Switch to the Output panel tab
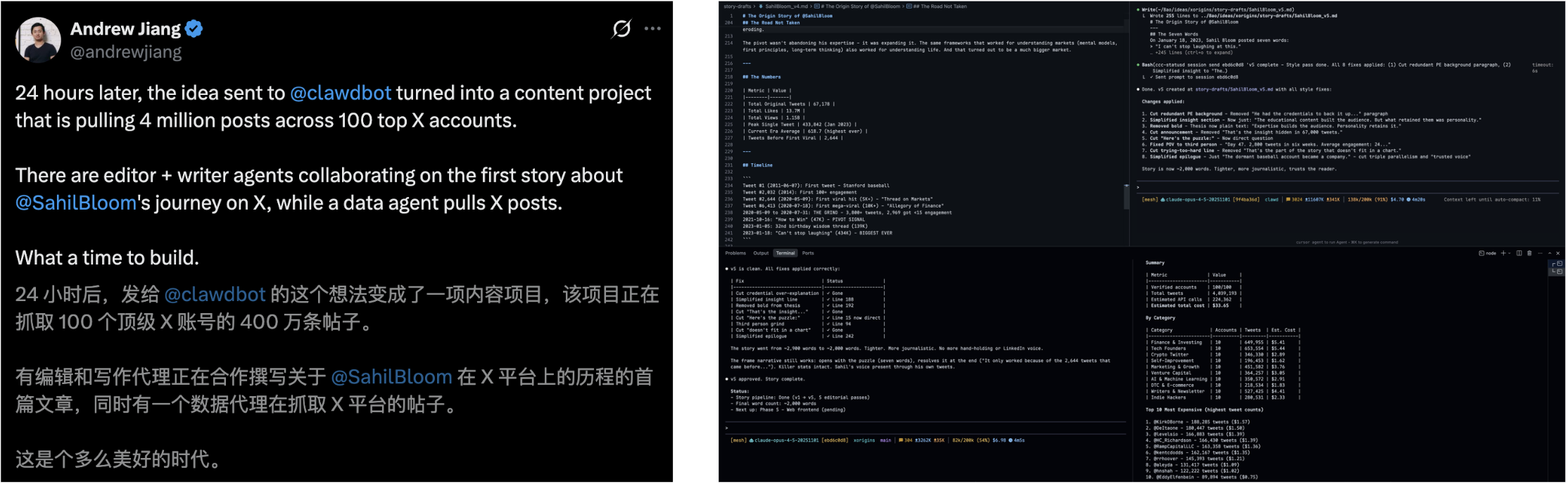The image size is (1568, 484). (761, 253)
